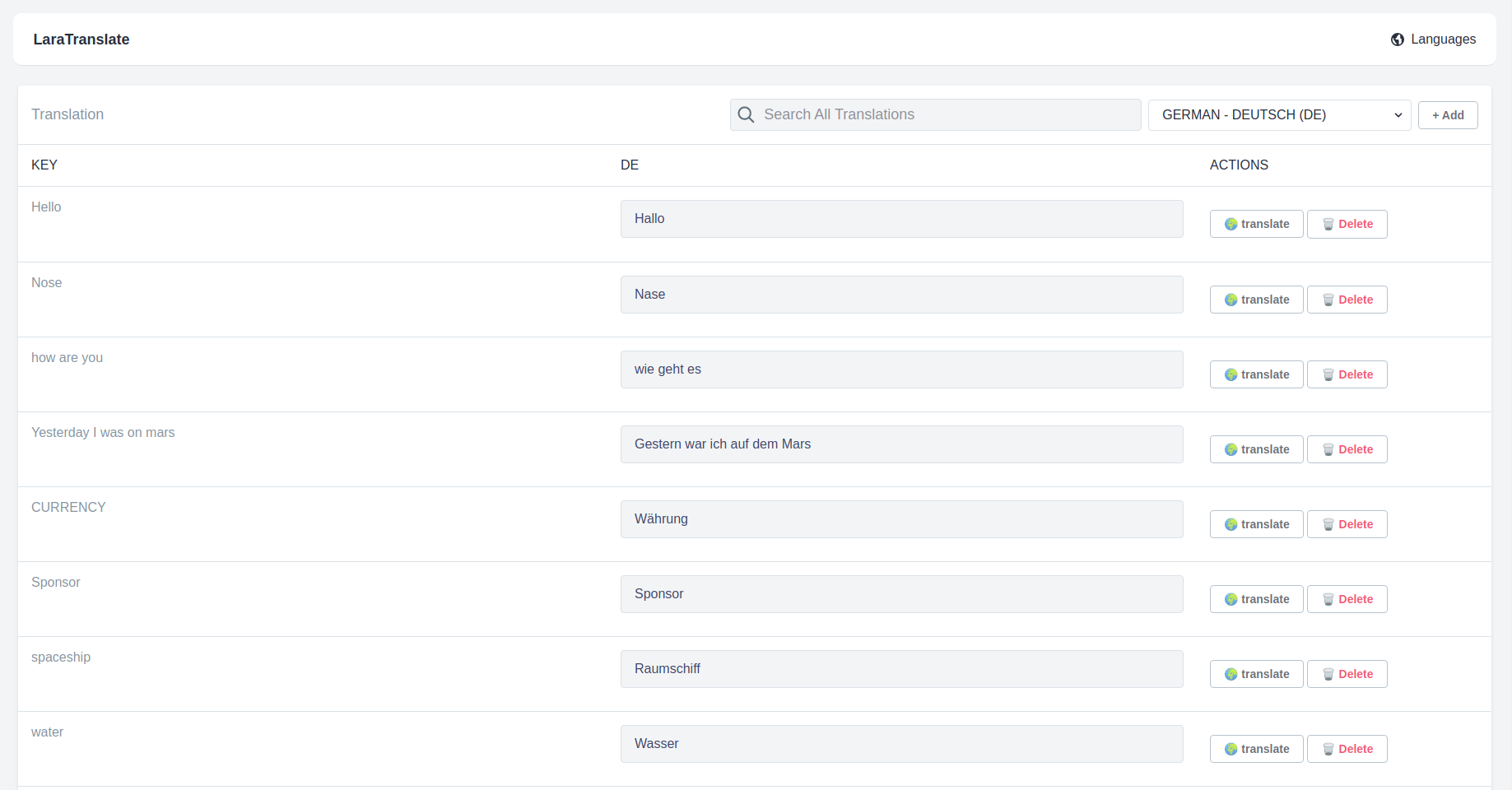Image resolution: width=1512 pixels, height=790 pixels.
Task: Click globe icon on 'how are you' translate button
Action: pyautogui.click(x=1231, y=374)
